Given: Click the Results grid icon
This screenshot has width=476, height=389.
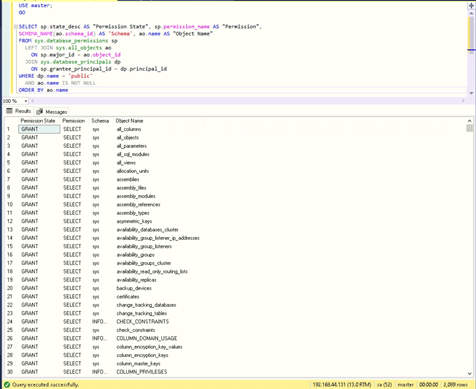Looking at the screenshot, I should 10,111.
